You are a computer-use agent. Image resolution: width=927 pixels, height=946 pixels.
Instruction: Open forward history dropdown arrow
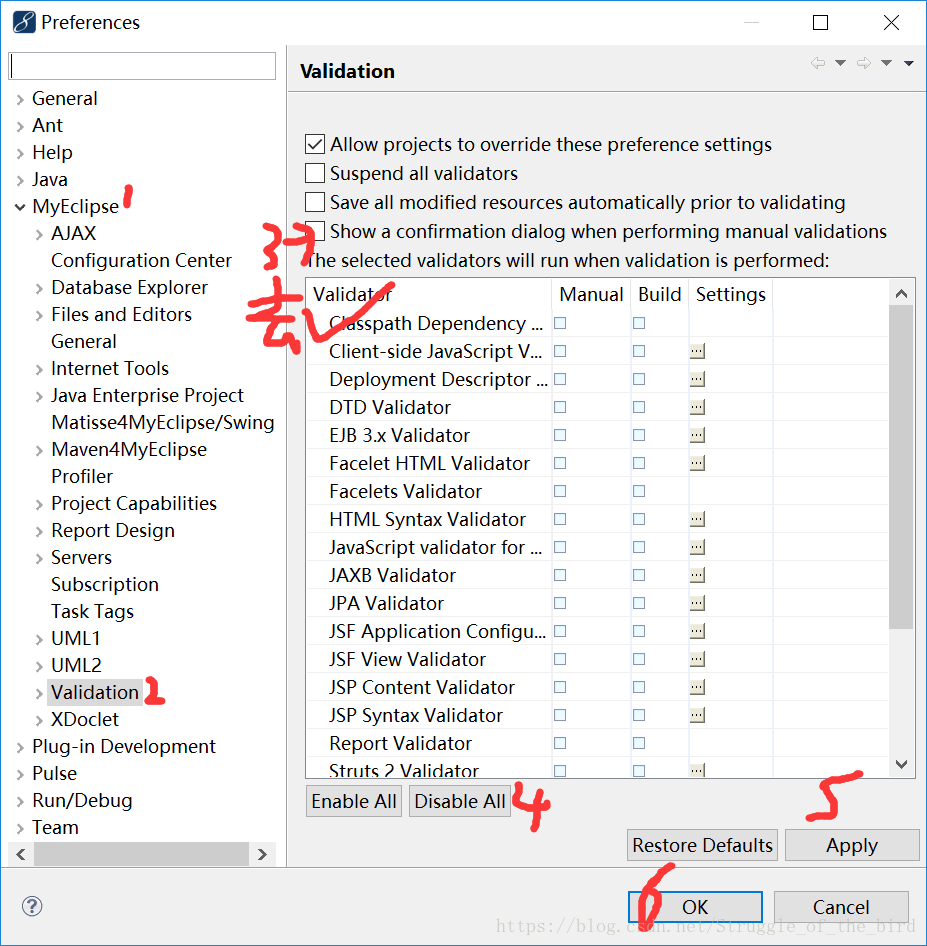point(886,63)
